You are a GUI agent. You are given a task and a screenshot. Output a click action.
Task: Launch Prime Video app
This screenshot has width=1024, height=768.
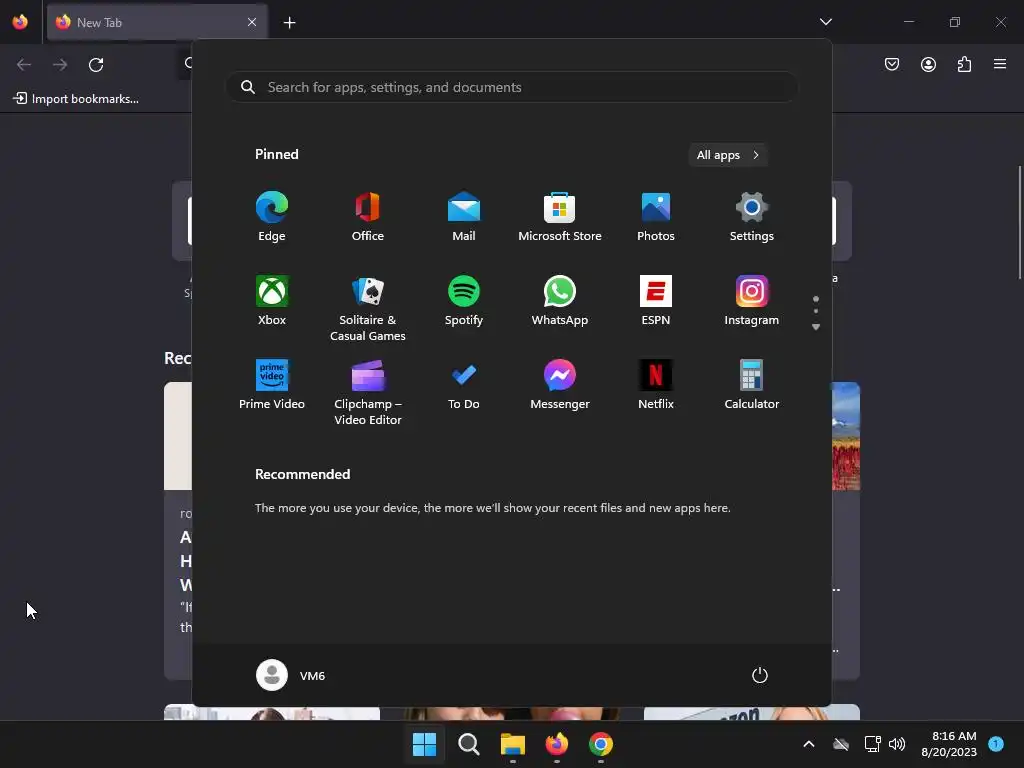(272, 385)
